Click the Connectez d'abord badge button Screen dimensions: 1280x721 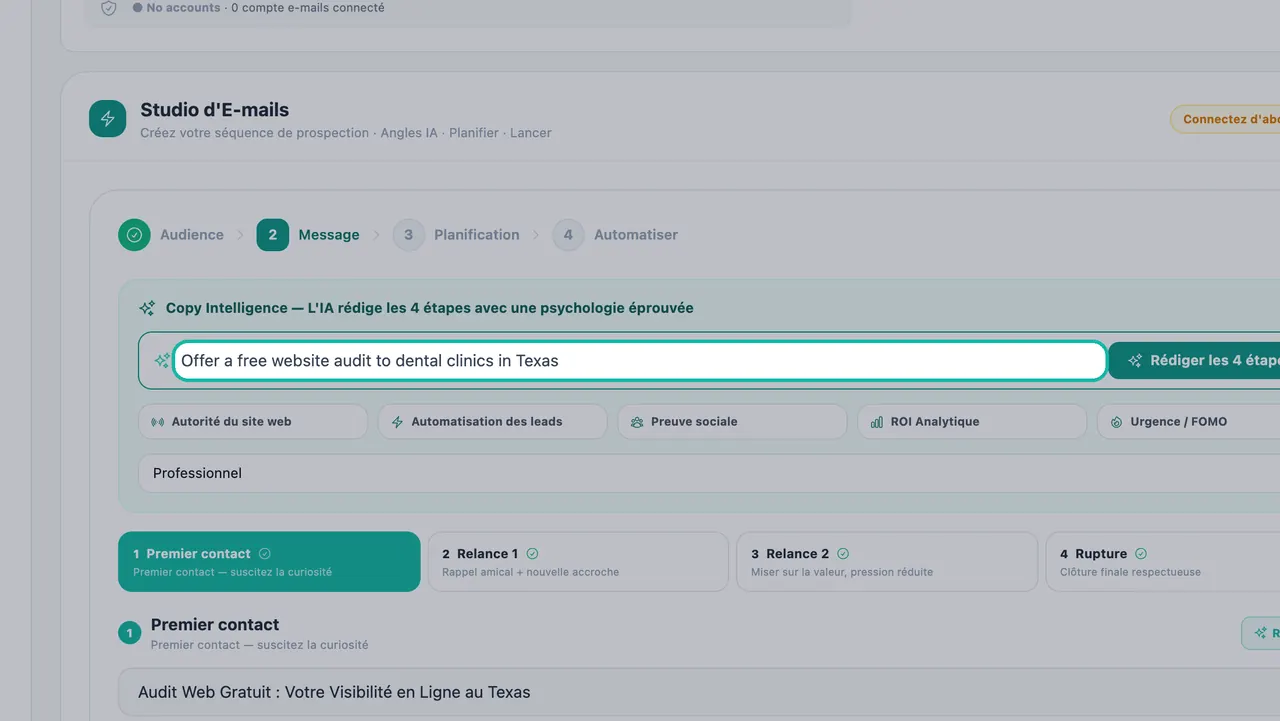(x=1226, y=119)
